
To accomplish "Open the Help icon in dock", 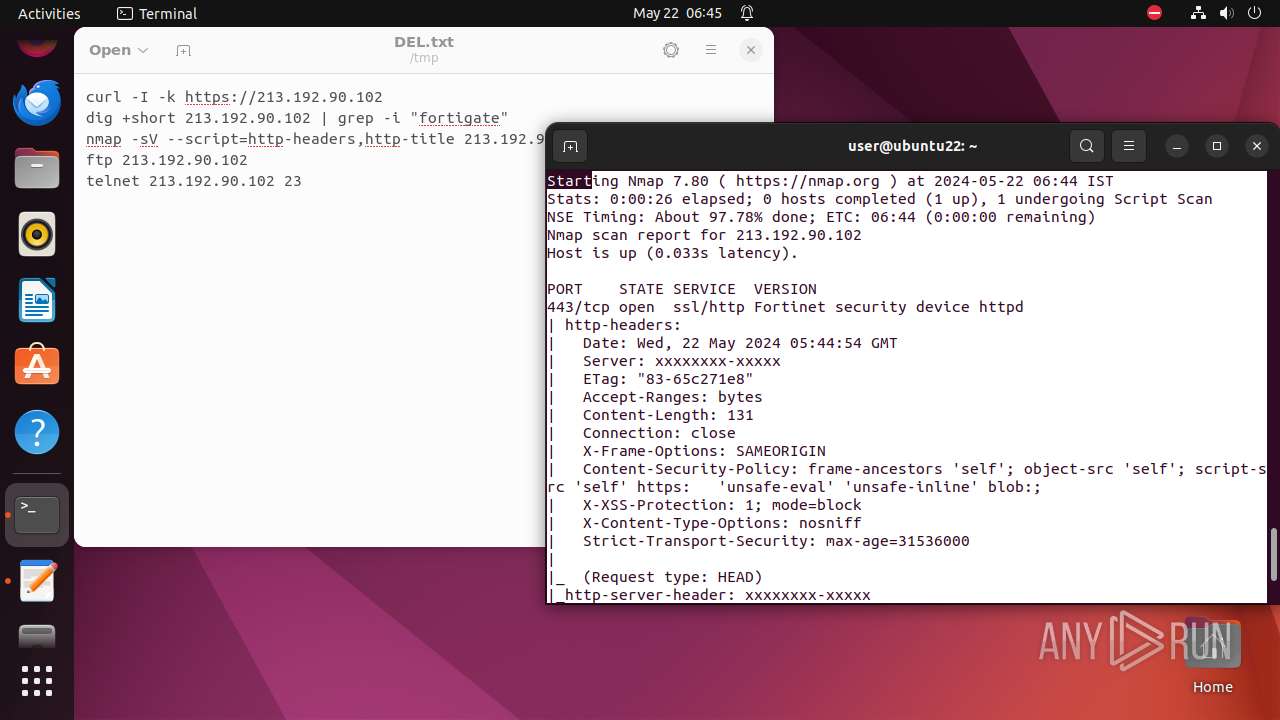I will tap(37, 432).
